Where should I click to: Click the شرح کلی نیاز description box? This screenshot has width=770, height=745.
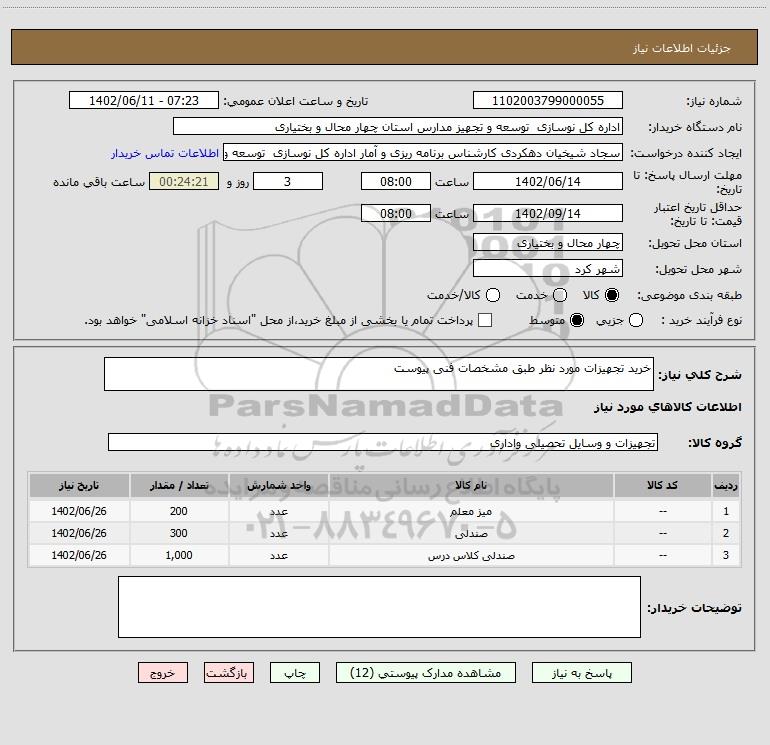pyautogui.click(x=379, y=374)
